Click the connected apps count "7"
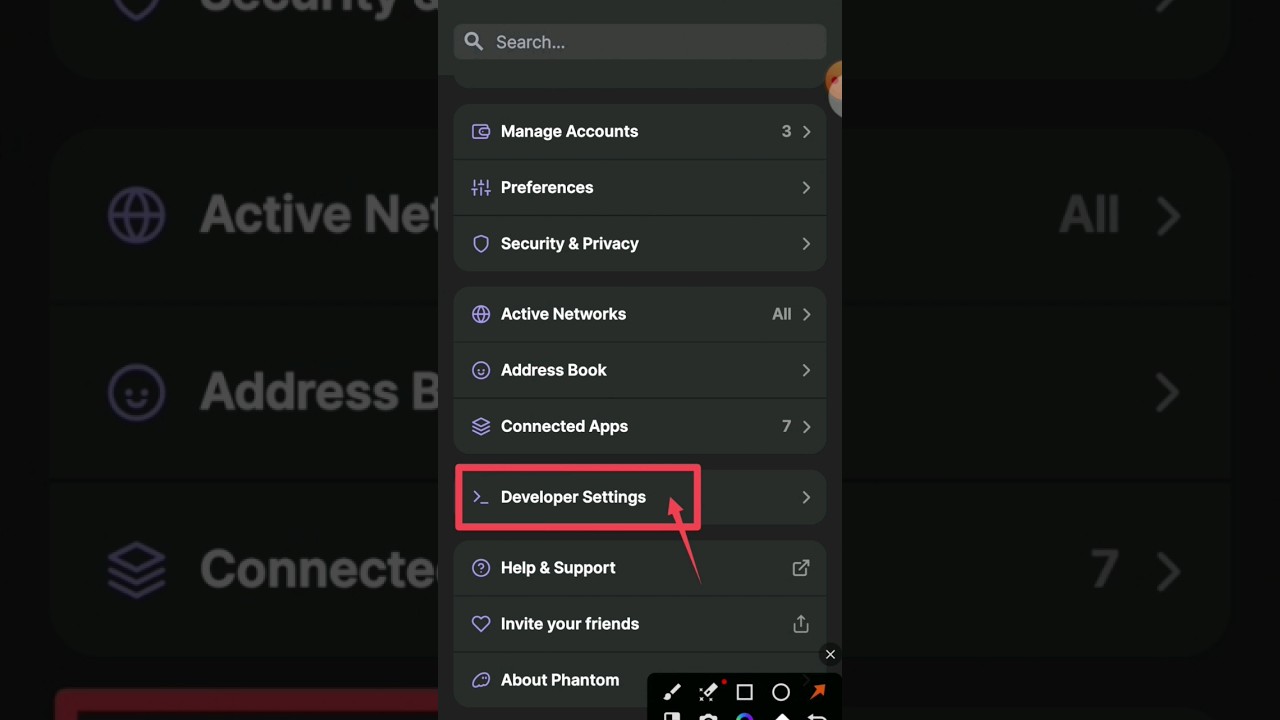Screen dimensions: 1280x720 click(786, 427)
